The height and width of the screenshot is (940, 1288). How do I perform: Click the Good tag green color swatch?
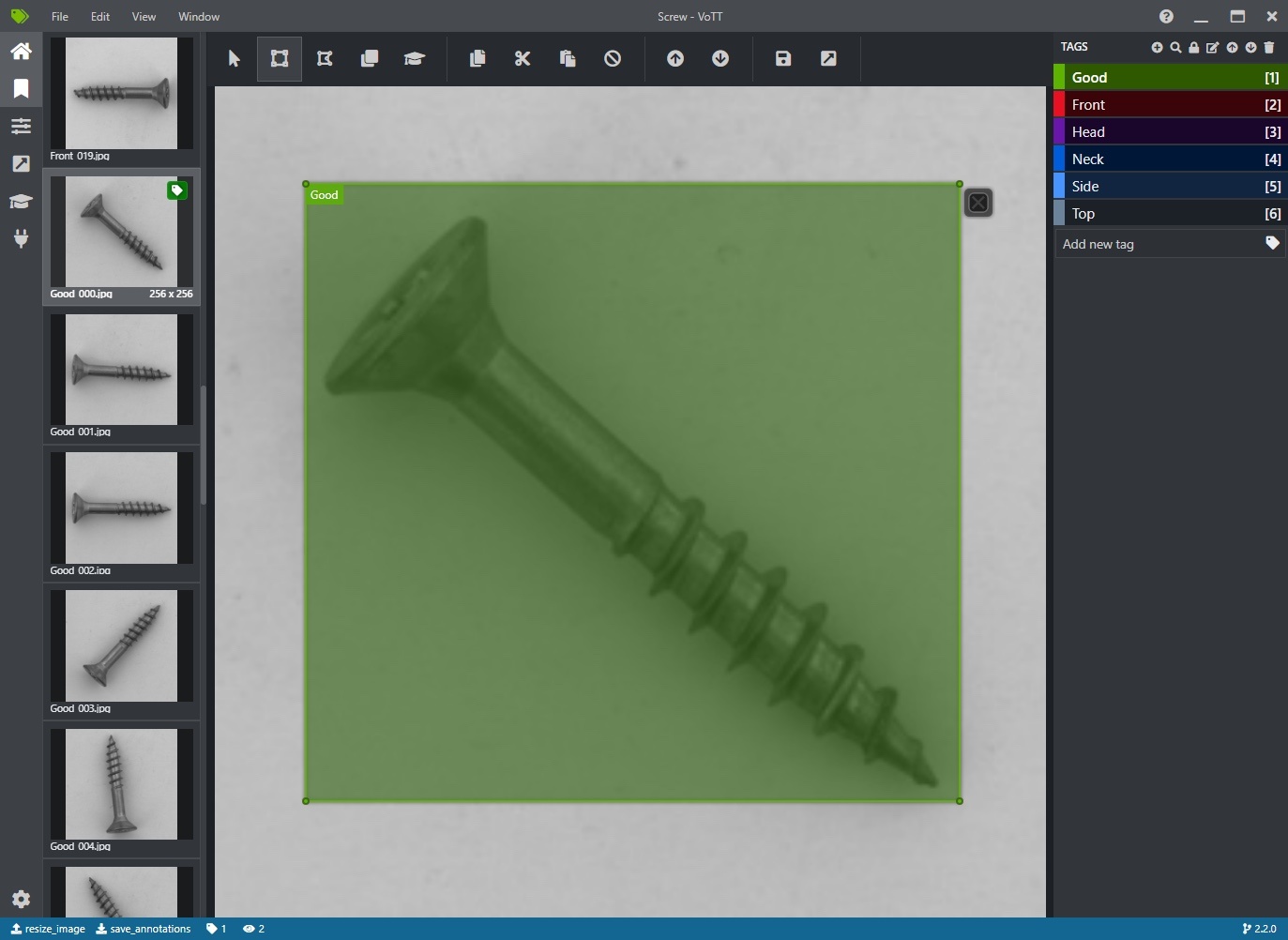click(x=1059, y=77)
